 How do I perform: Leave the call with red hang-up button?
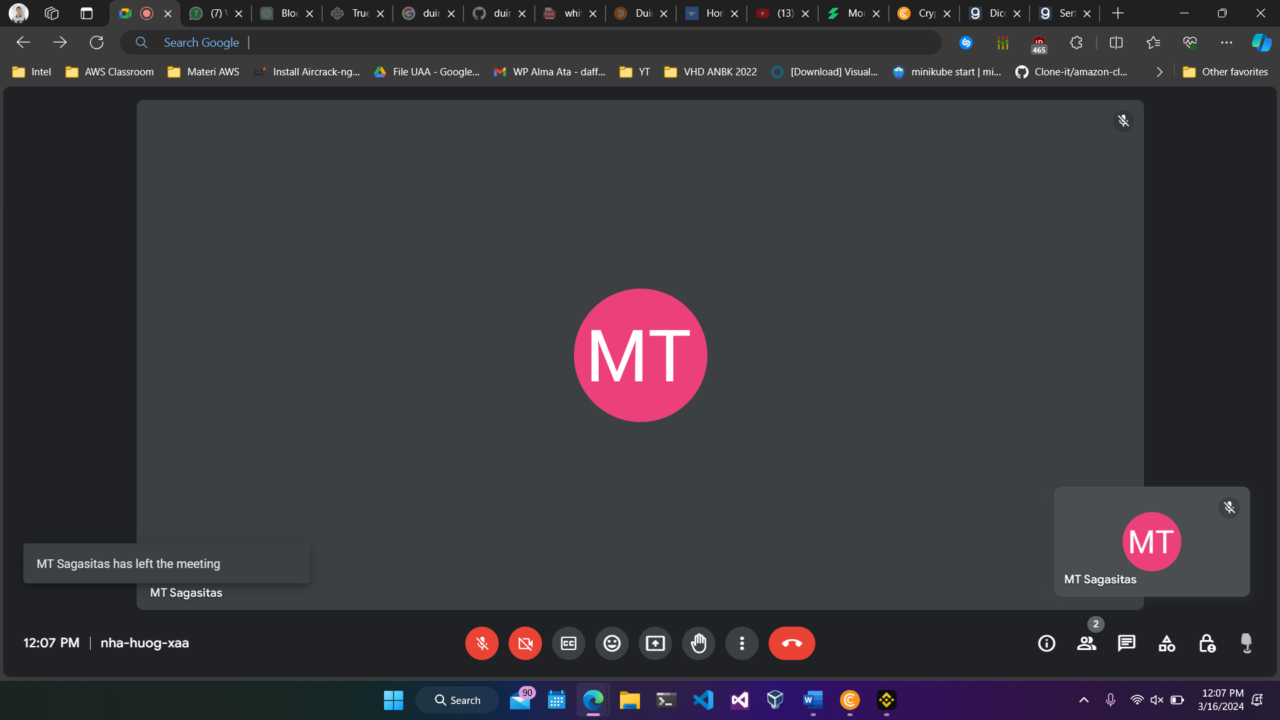(791, 643)
